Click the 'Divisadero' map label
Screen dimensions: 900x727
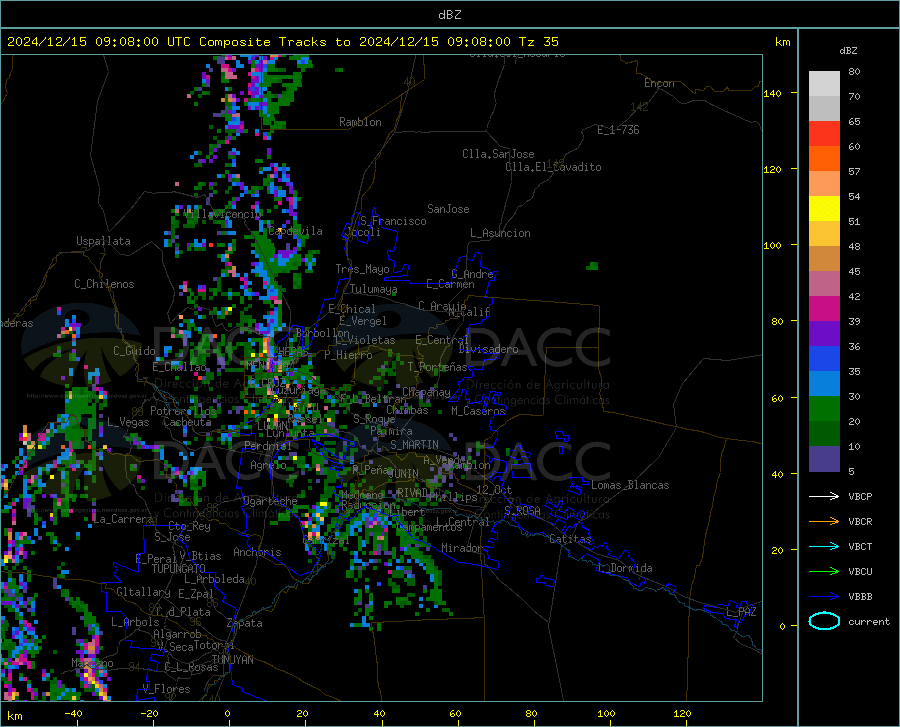click(488, 349)
